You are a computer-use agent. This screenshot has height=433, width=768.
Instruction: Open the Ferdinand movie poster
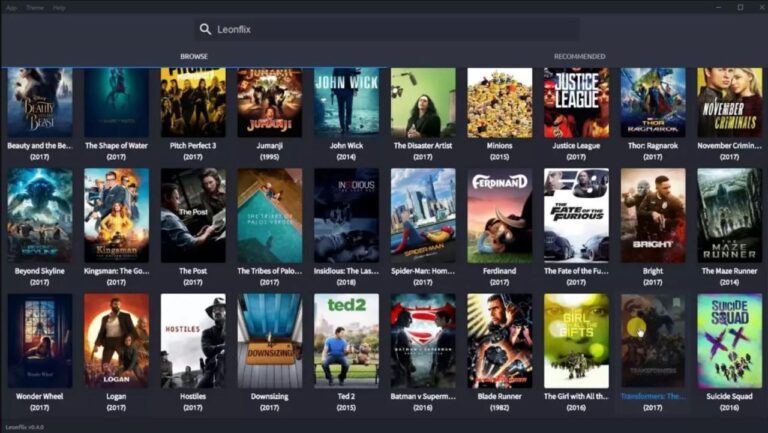click(x=500, y=216)
